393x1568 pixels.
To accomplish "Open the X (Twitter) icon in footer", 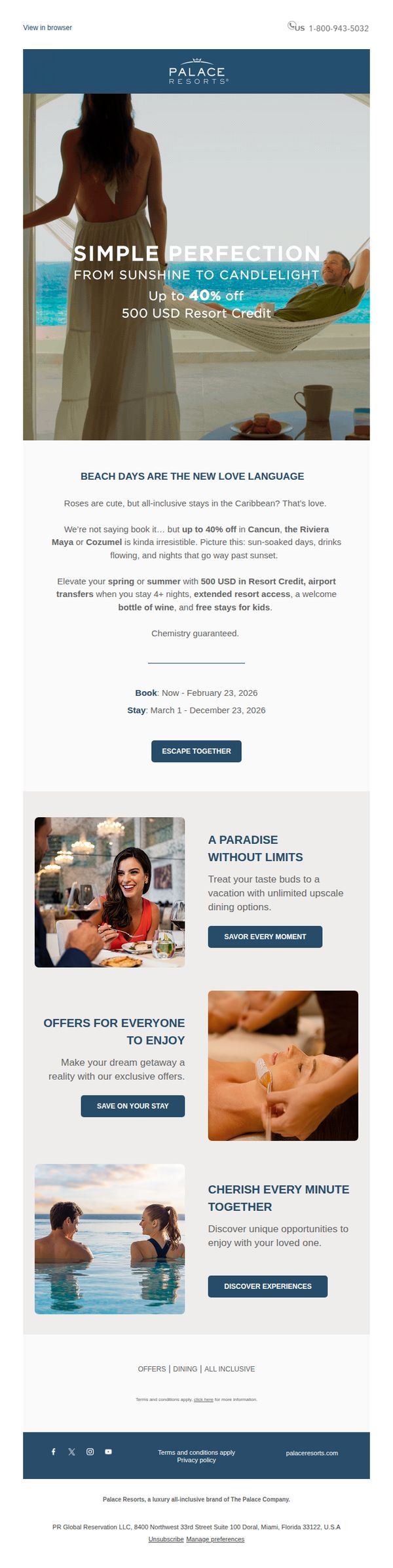I will coord(71,1451).
